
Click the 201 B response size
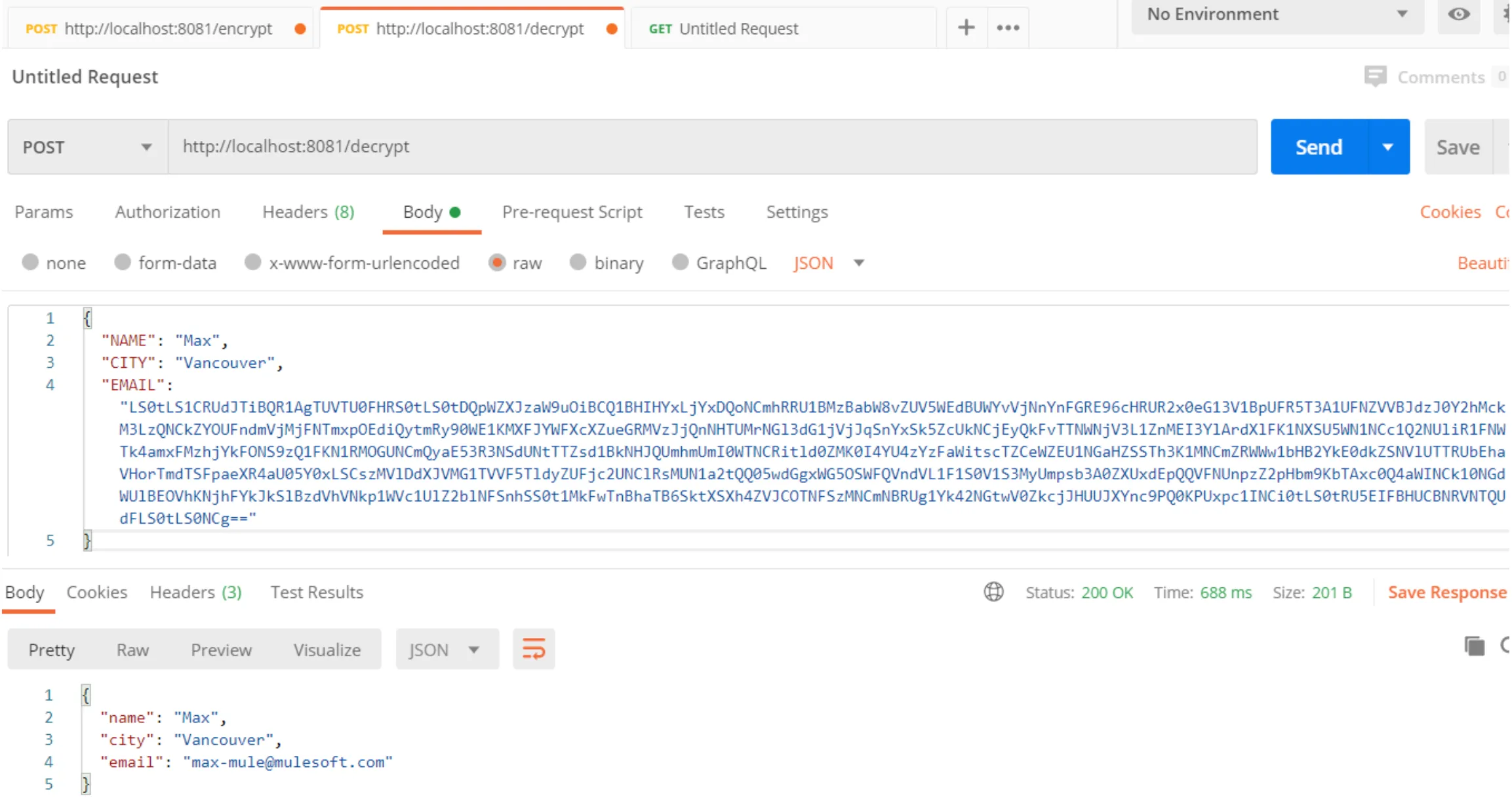[x=1332, y=592]
